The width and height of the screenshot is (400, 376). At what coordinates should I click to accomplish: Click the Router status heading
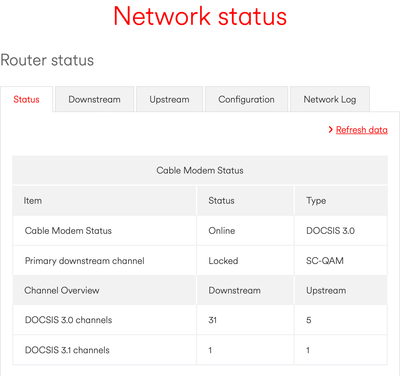47,60
